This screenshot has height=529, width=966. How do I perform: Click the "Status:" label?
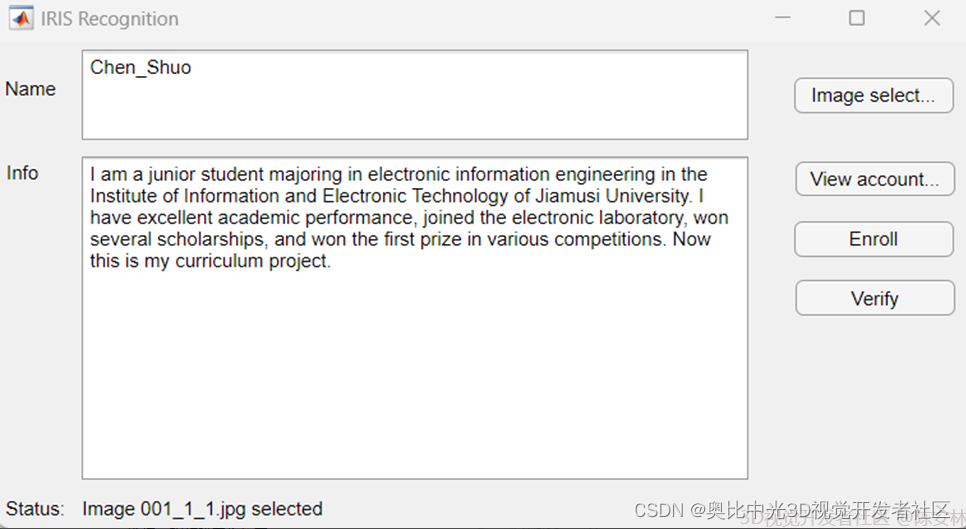click(34, 509)
